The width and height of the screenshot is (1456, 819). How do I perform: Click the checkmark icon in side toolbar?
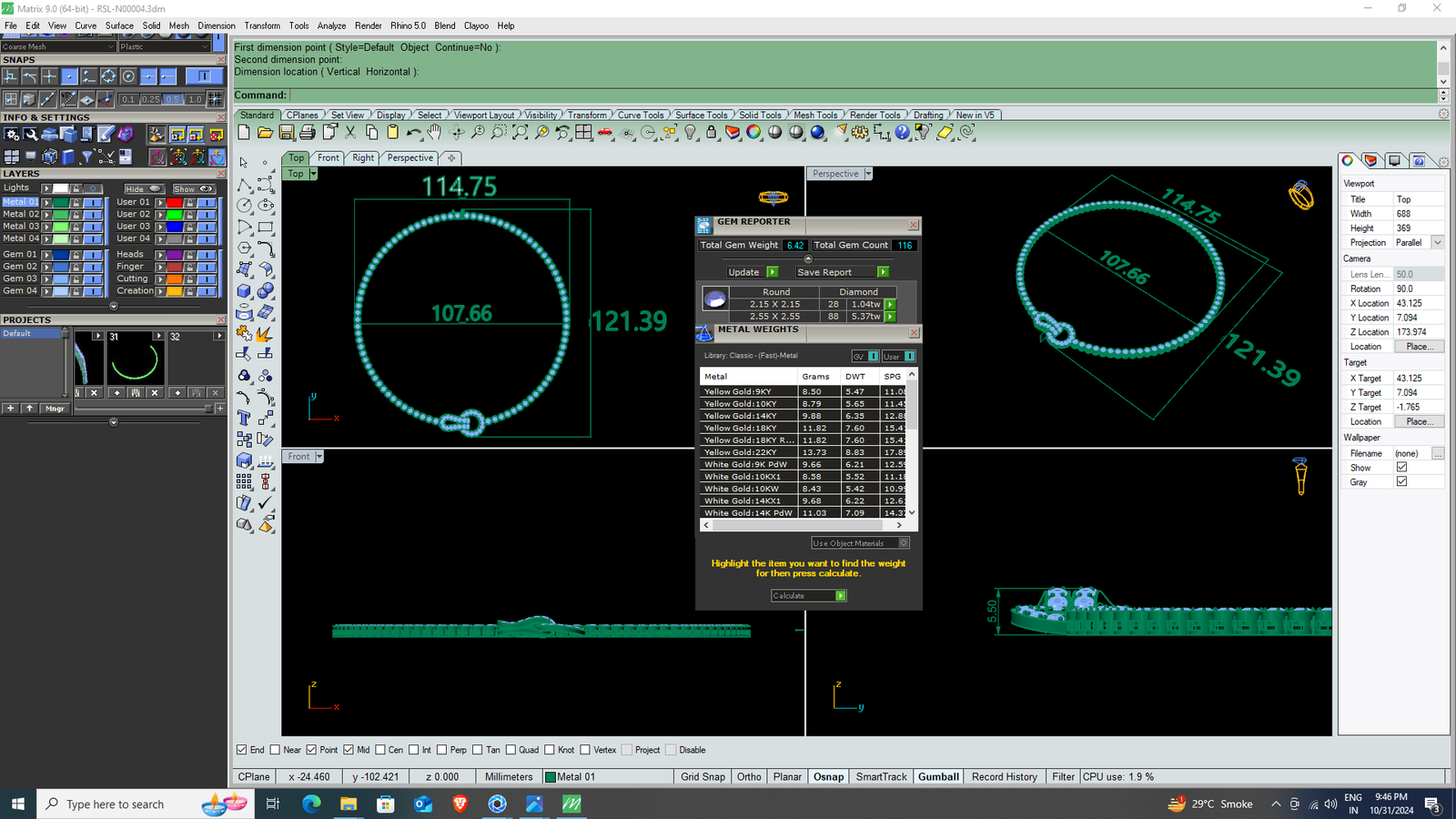(x=266, y=502)
